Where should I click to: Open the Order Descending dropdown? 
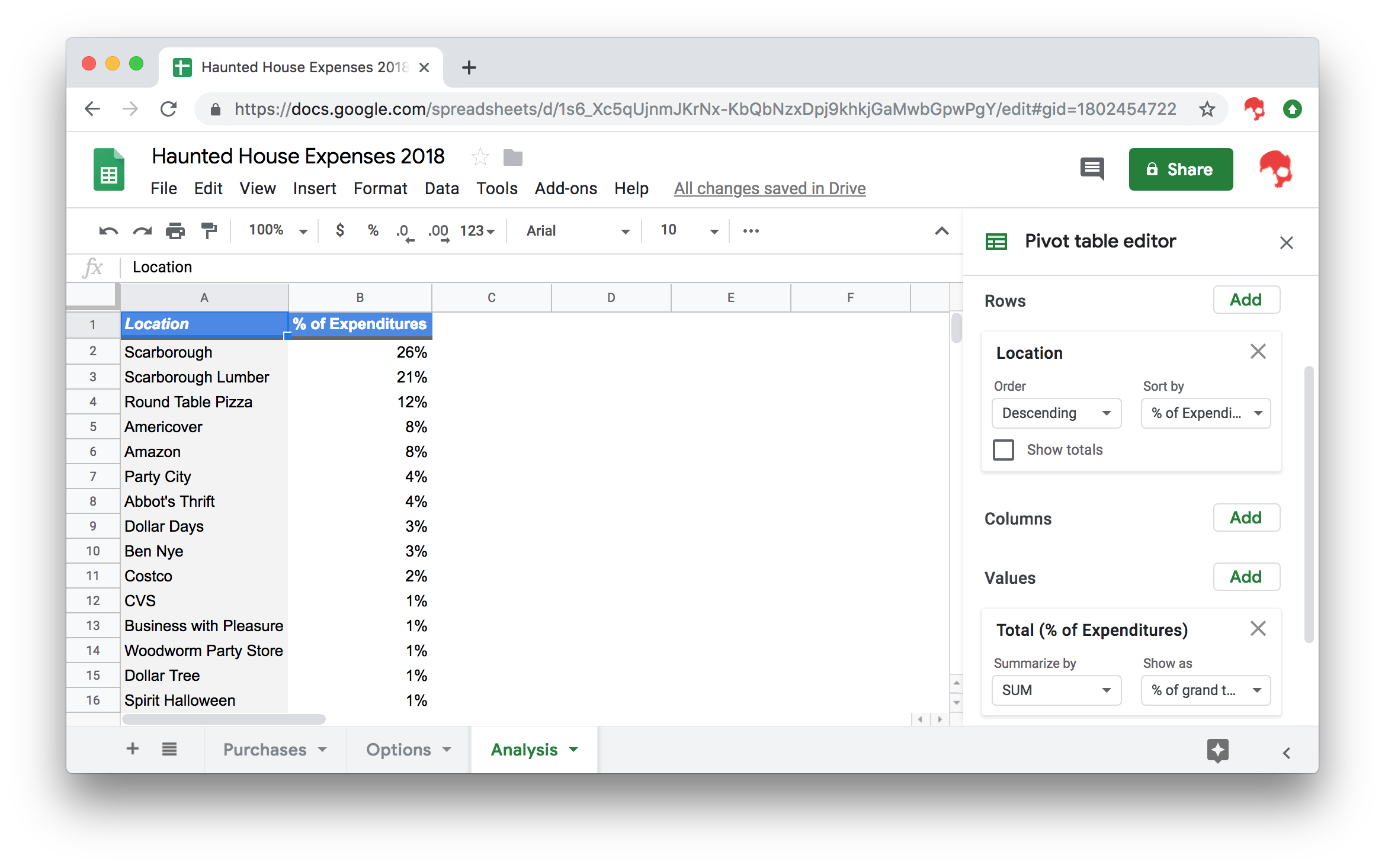click(1056, 413)
